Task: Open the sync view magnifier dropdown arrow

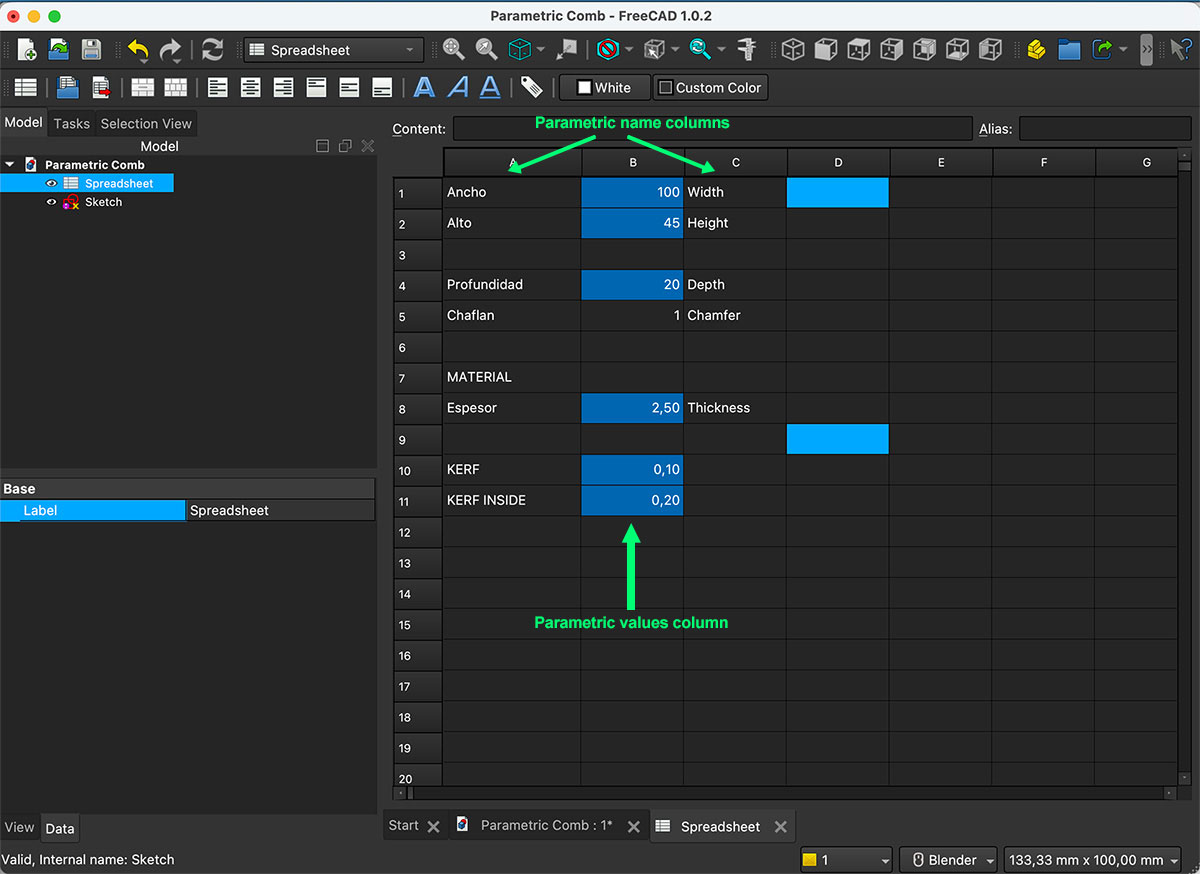Action: tap(721, 49)
